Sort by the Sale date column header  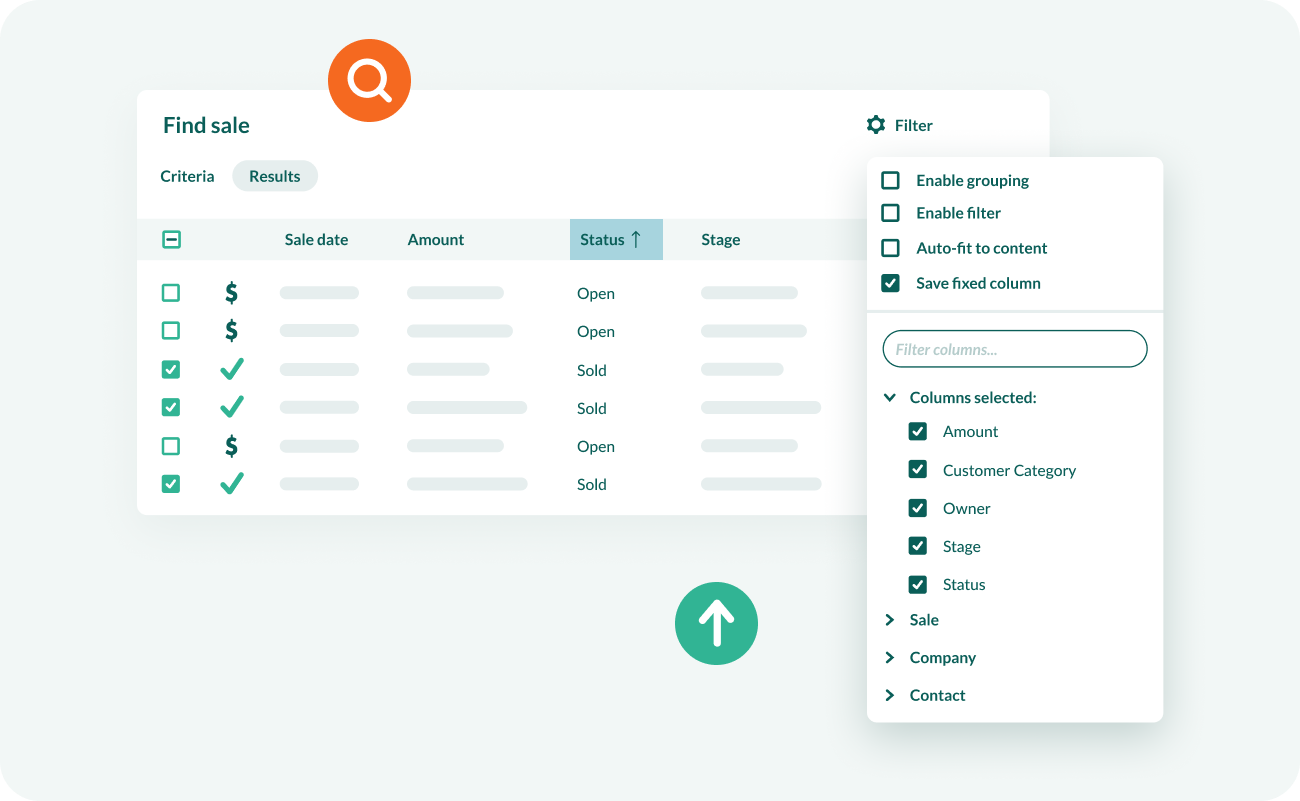[x=316, y=240]
